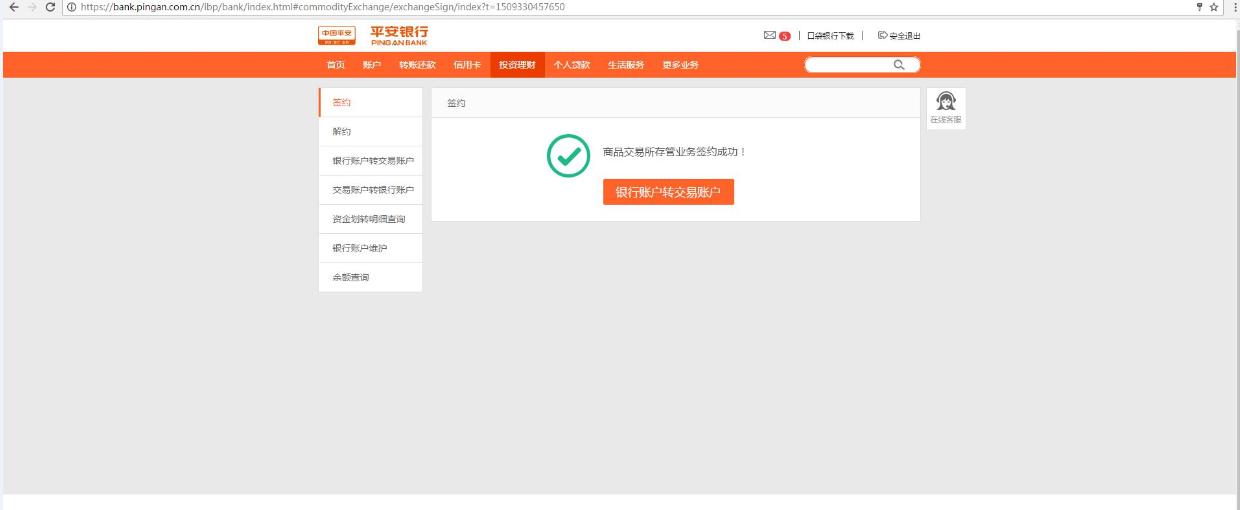1240x510 pixels.
Task: Open the 首页 menu item
Action: coord(336,65)
